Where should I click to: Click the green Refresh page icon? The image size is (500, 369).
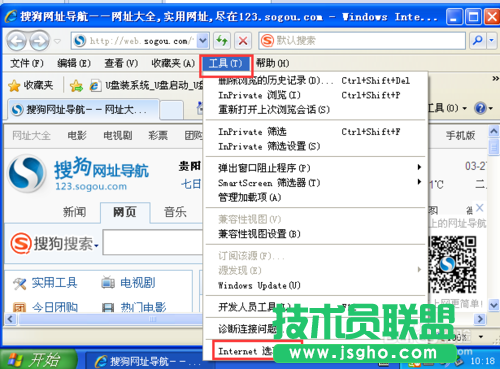click(221, 41)
